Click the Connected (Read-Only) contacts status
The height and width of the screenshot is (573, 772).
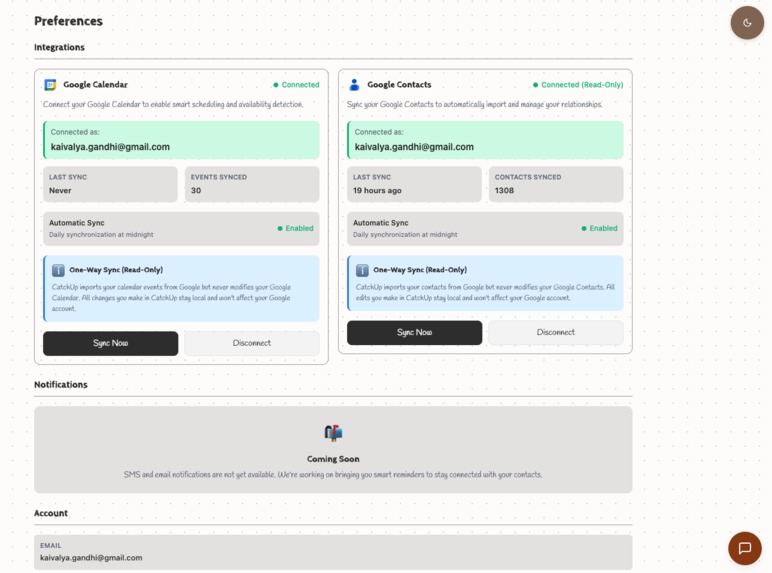578,85
